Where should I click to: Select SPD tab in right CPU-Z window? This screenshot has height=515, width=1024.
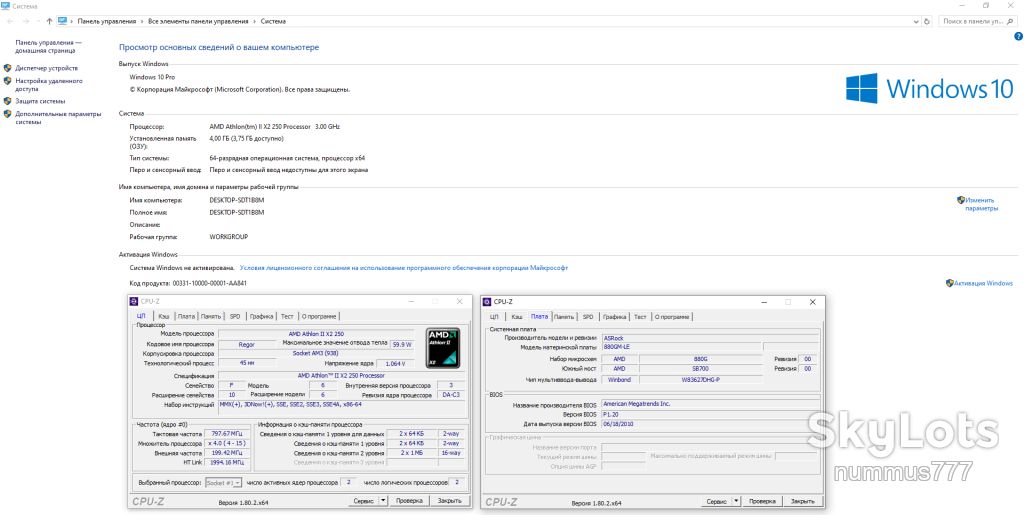[x=588, y=317]
